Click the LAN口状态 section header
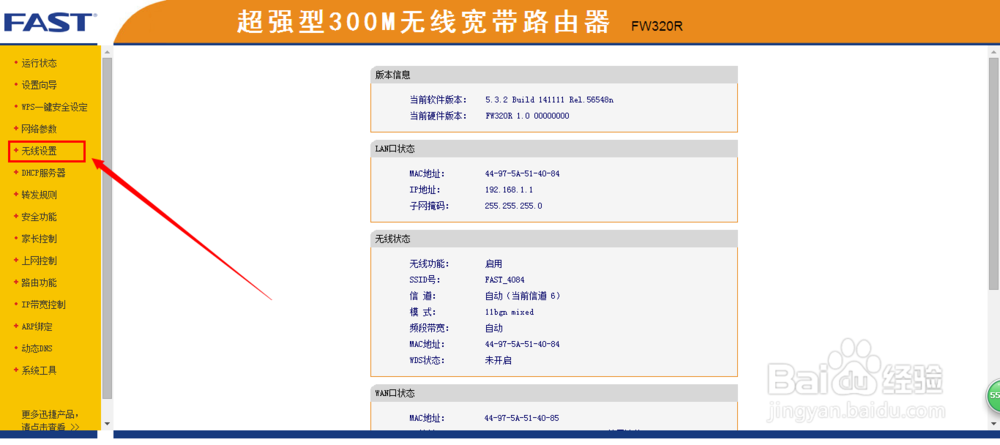 point(554,149)
